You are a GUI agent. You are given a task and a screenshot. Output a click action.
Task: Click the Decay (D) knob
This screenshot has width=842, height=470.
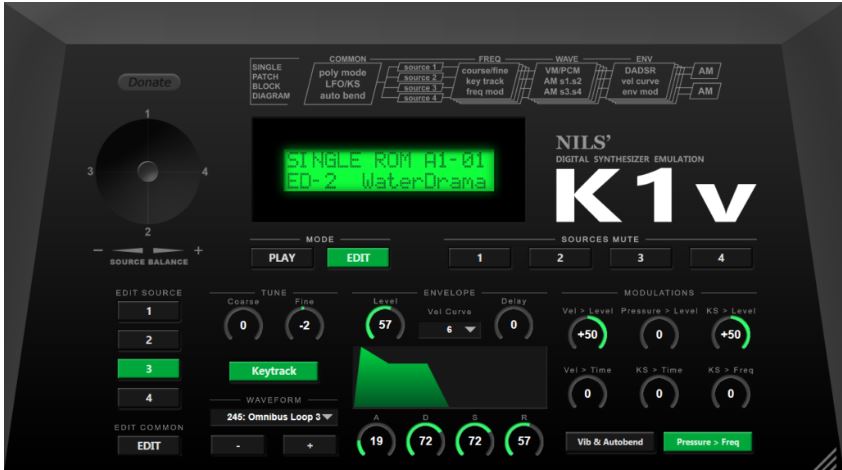426,441
